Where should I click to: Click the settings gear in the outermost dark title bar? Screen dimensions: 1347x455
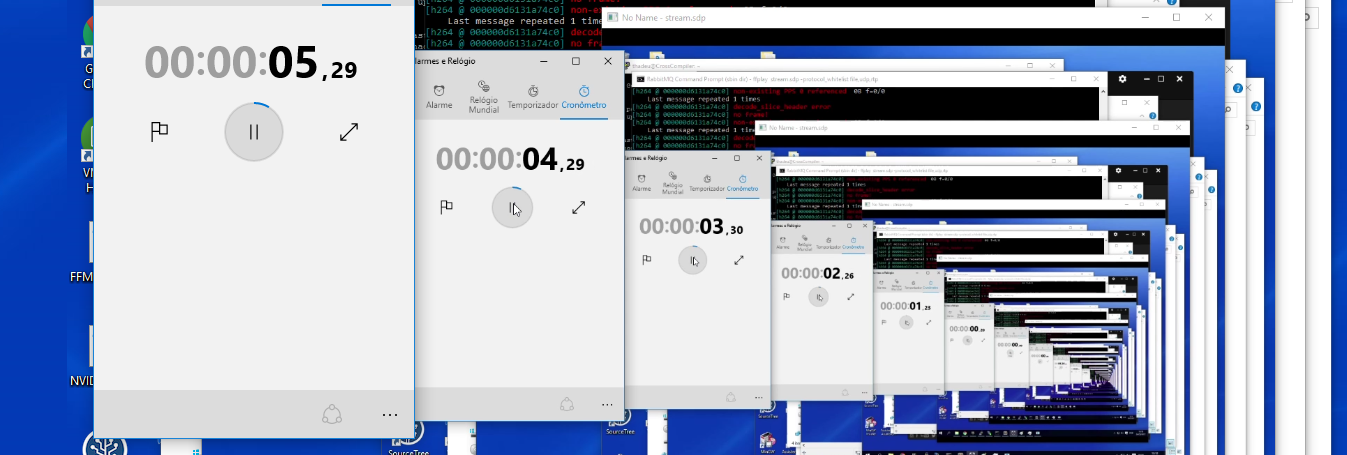tap(1122, 78)
